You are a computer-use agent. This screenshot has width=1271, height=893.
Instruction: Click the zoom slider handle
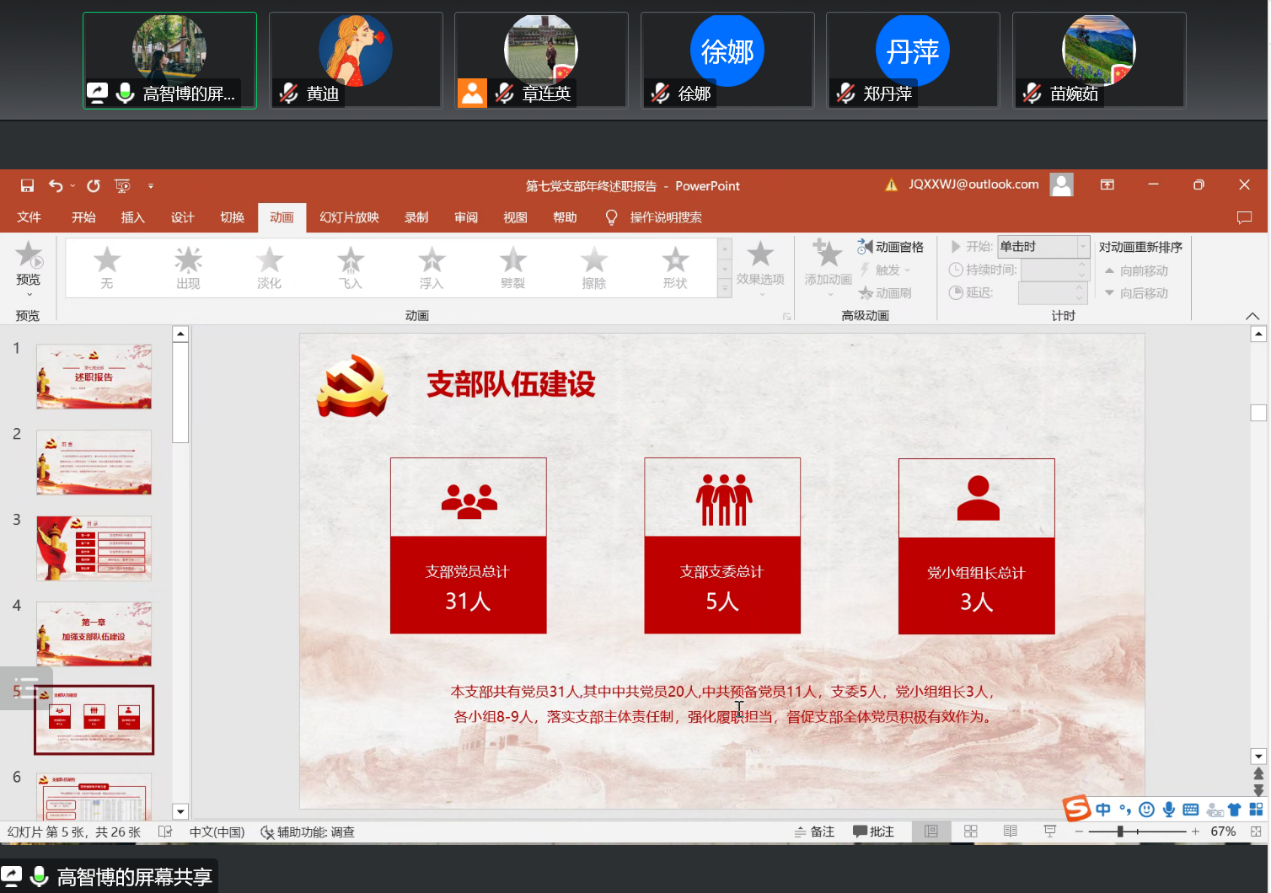click(x=1121, y=832)
